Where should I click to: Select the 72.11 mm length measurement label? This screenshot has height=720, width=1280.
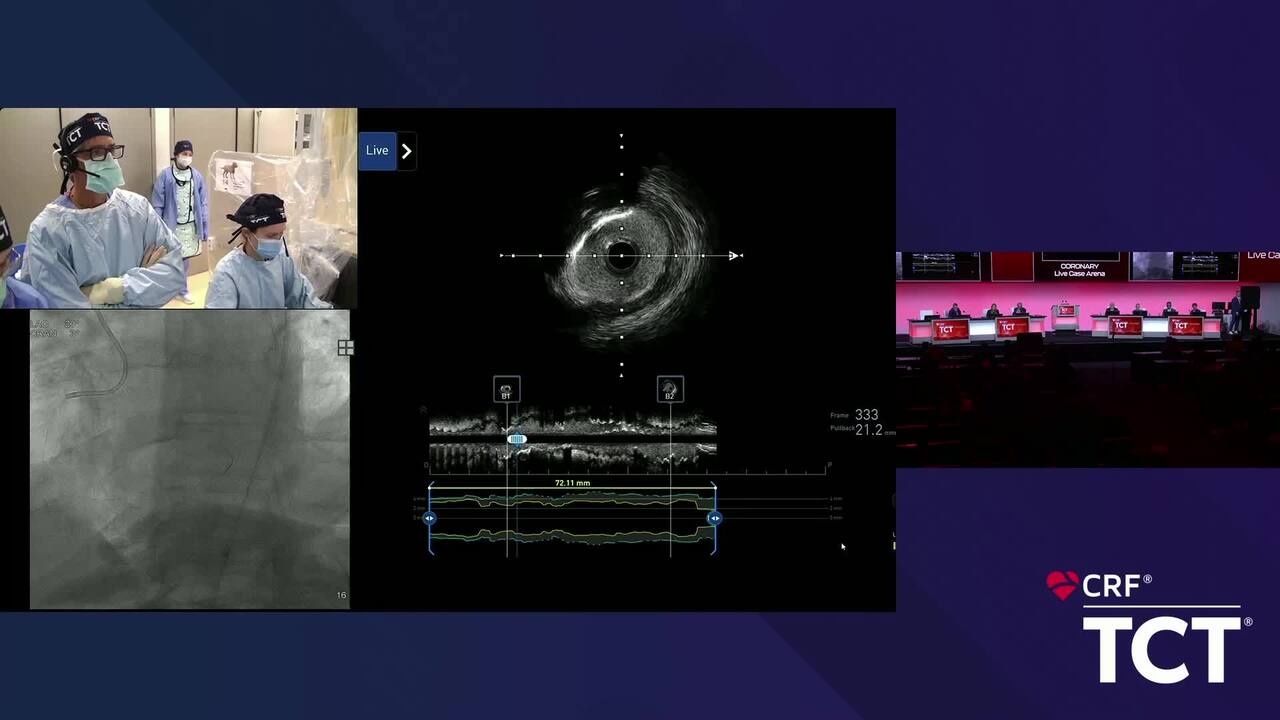point(572,483)
